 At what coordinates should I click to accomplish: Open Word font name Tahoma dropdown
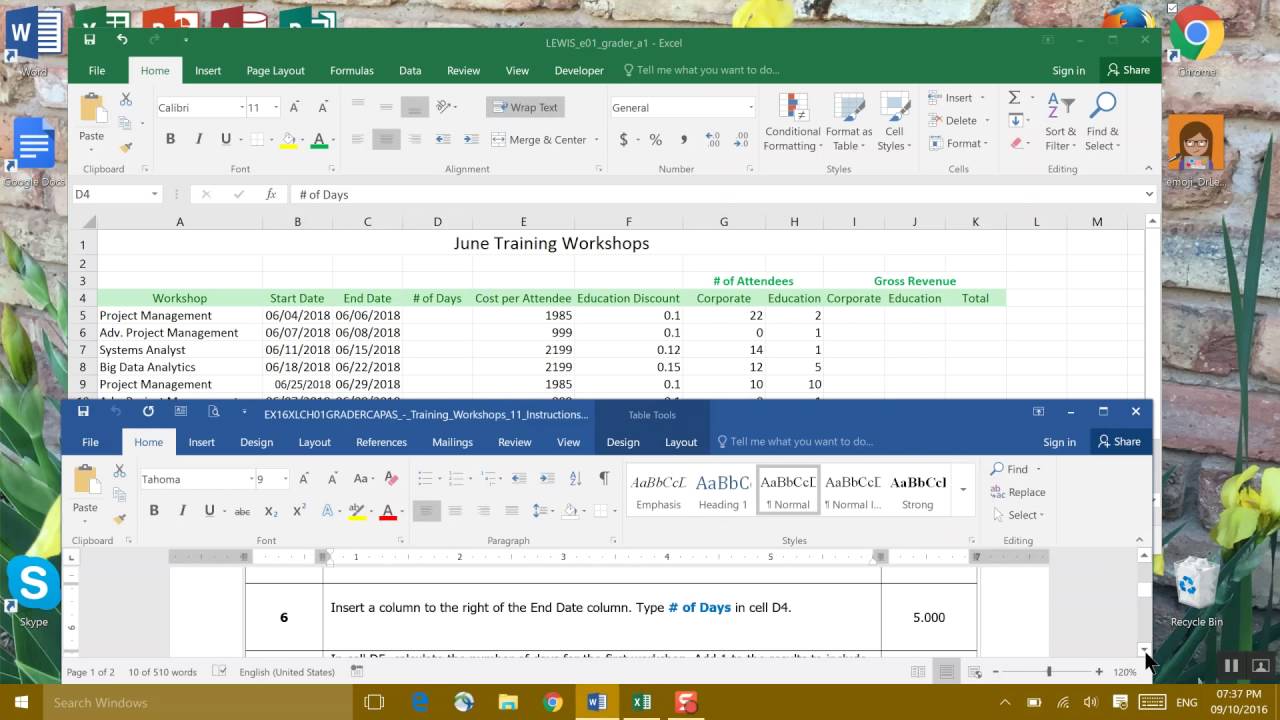[251, 480]
